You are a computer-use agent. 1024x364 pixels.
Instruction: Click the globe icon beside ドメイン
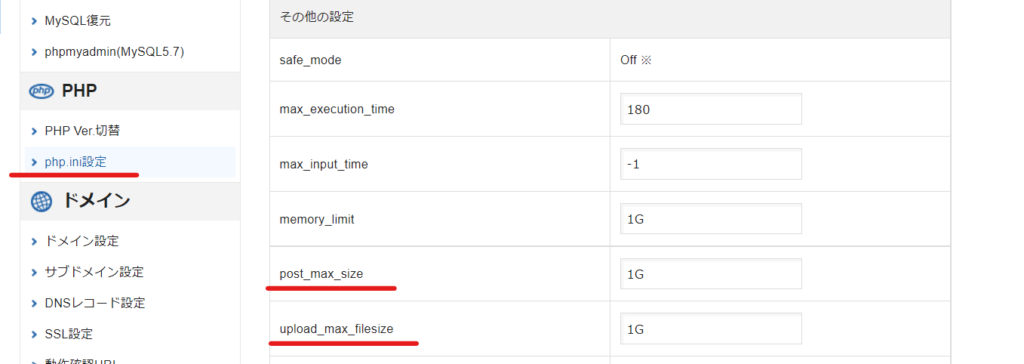click(41, 201)
